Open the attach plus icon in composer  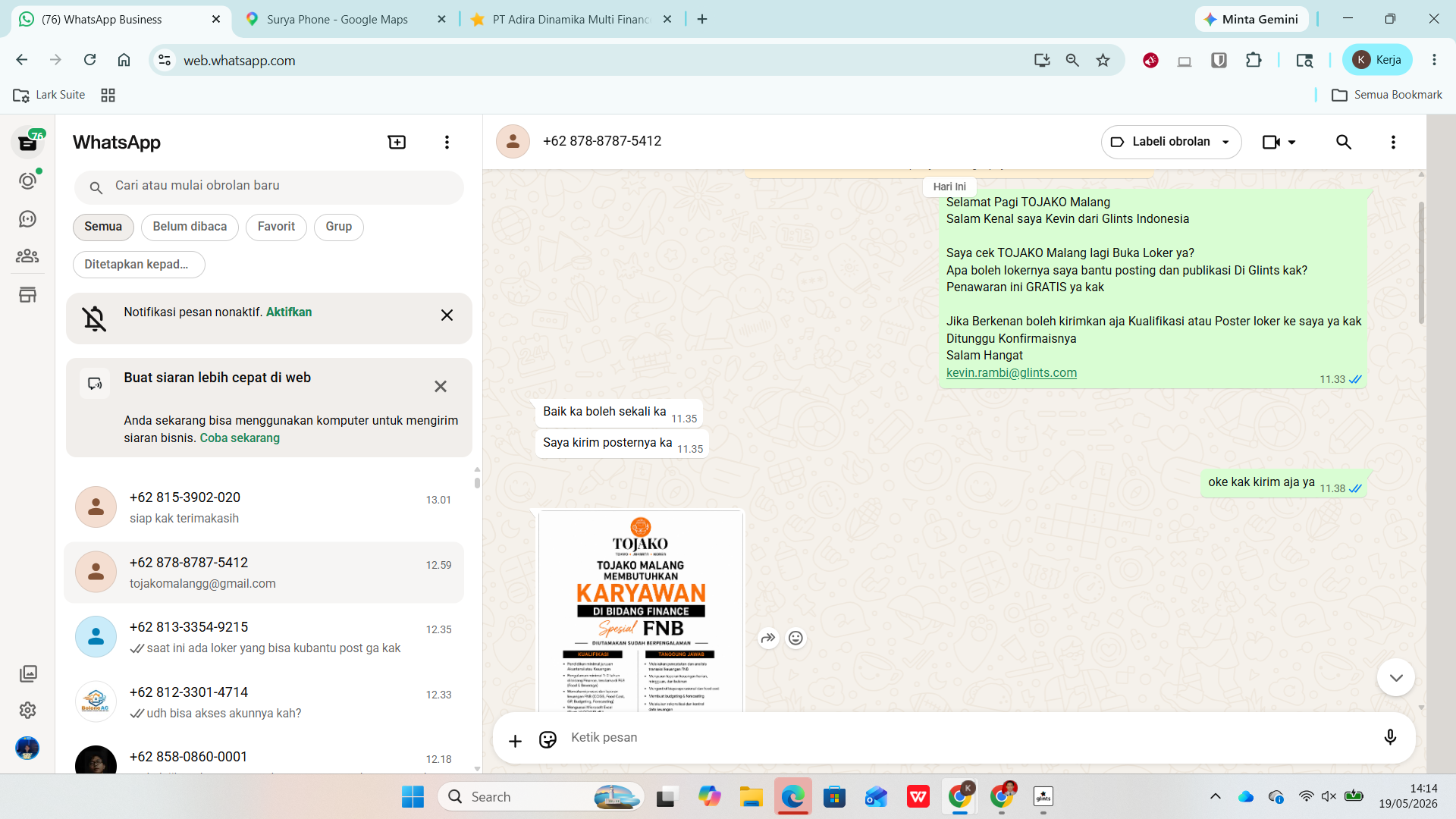pos(515,741)
